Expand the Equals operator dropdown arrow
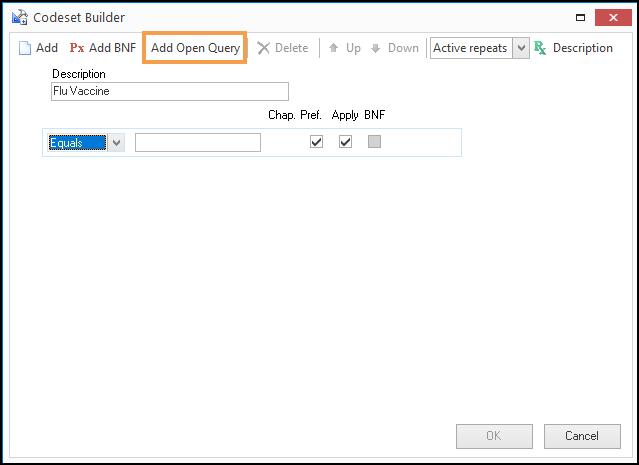Viewport: 639px width, 465px height. (117, 143)
